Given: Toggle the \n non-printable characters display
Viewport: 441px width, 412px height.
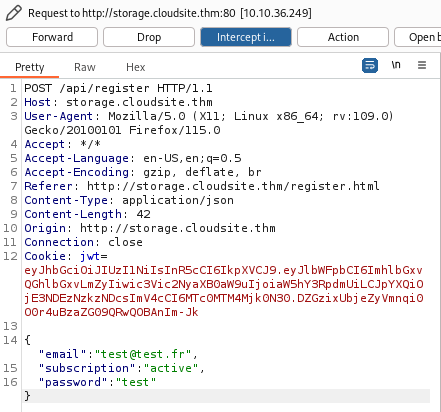Looking at the screenshot, I should point(396,65).
